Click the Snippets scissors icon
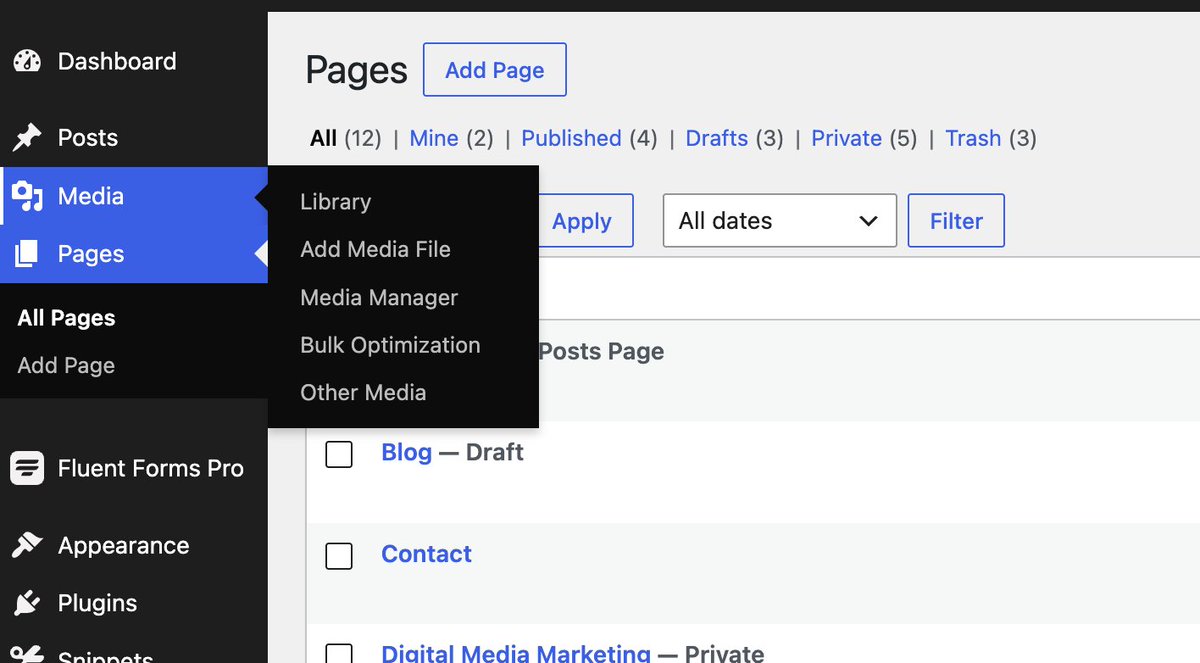 pos(27,655)
